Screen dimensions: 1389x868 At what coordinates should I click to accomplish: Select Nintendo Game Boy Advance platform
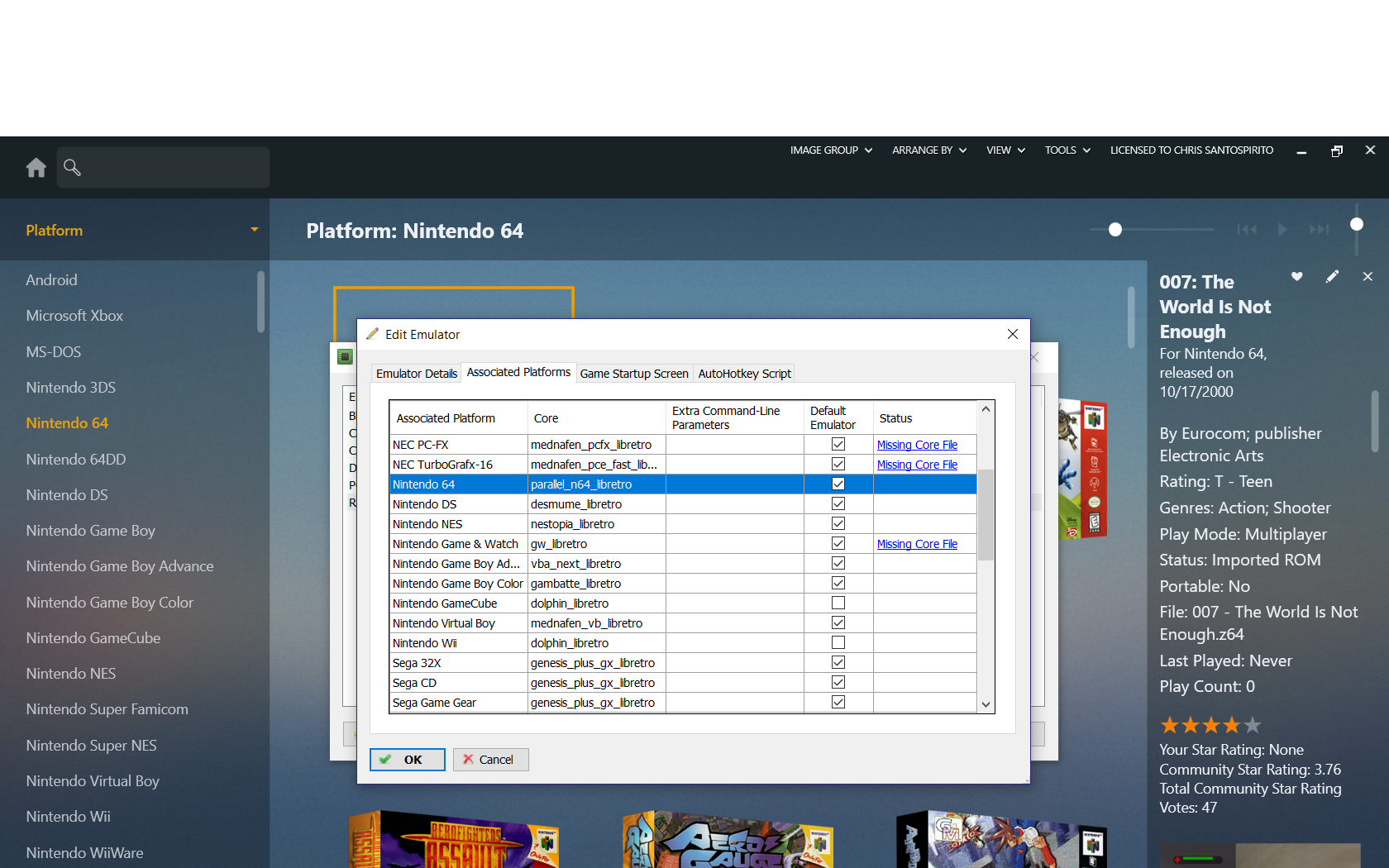click(120, 566)
